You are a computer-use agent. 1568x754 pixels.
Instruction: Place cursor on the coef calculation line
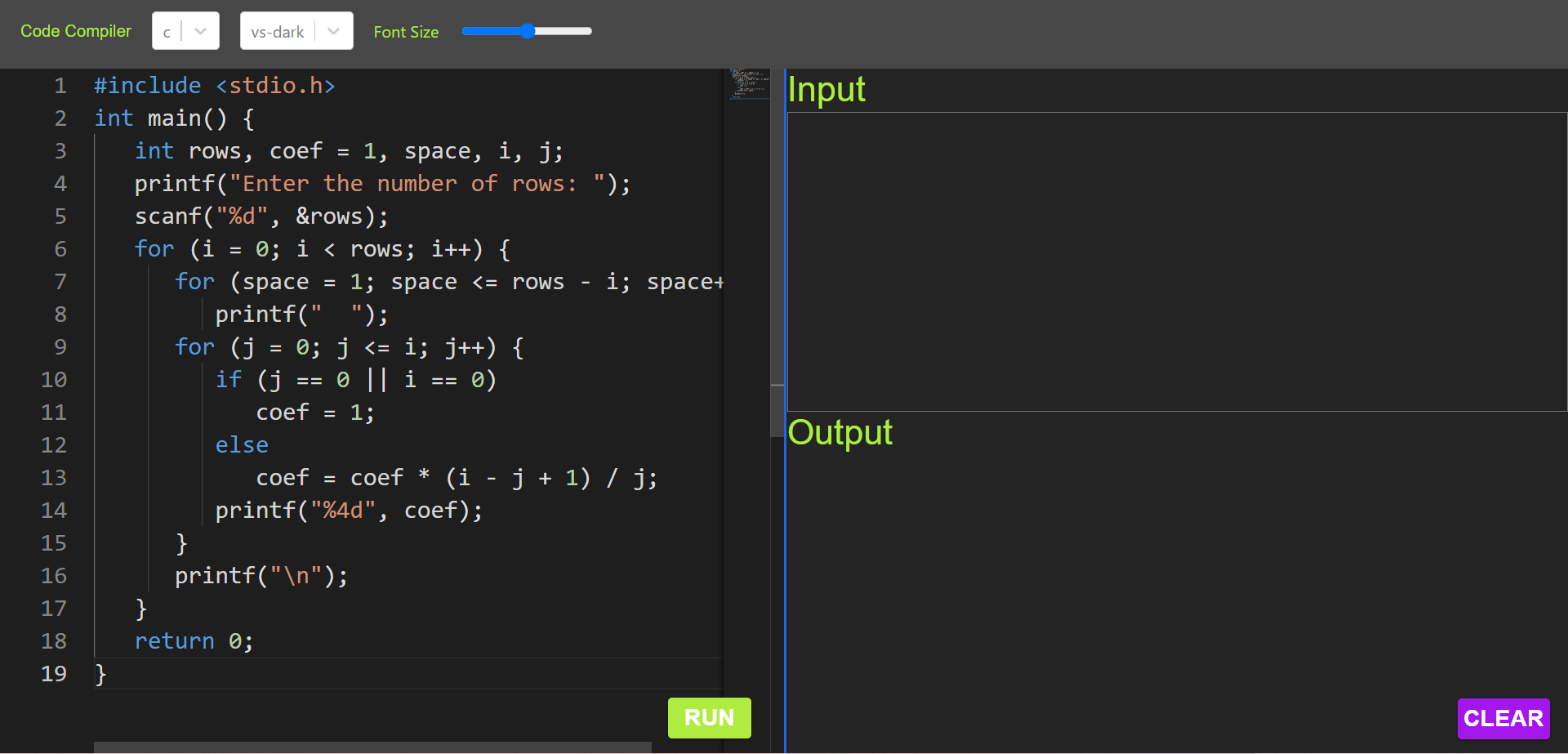point(456,477)
